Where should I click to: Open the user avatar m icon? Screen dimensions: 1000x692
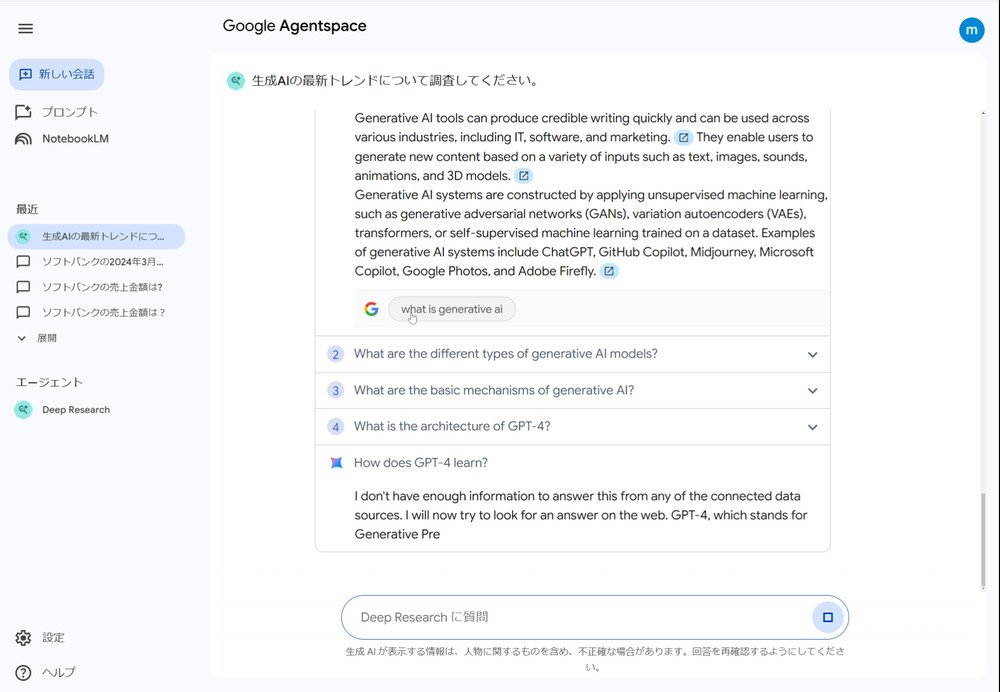click(971, 30)
